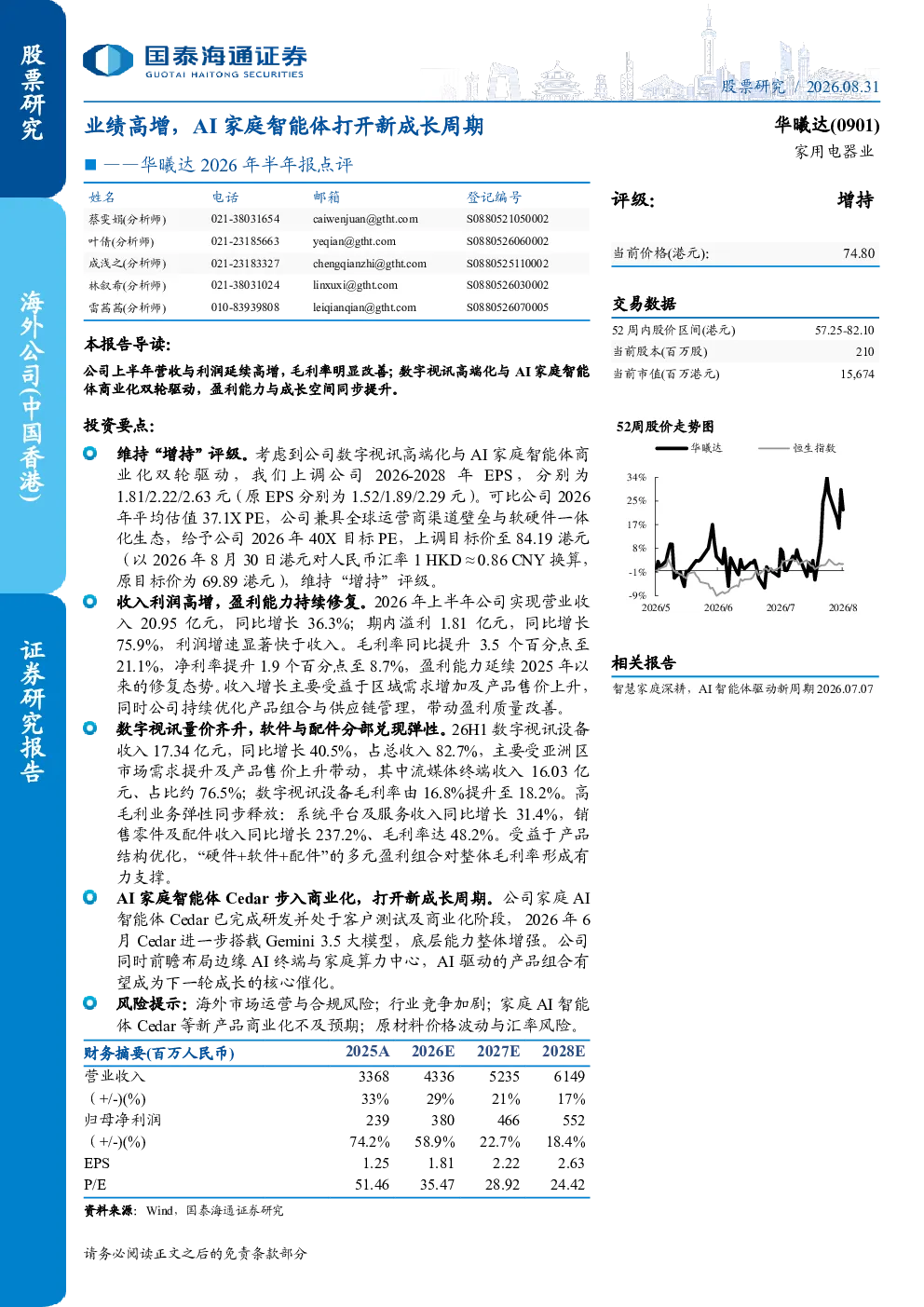924x1307 pixels.
Task: Click the 本报告导读 heading
Action: coord(128,344)
